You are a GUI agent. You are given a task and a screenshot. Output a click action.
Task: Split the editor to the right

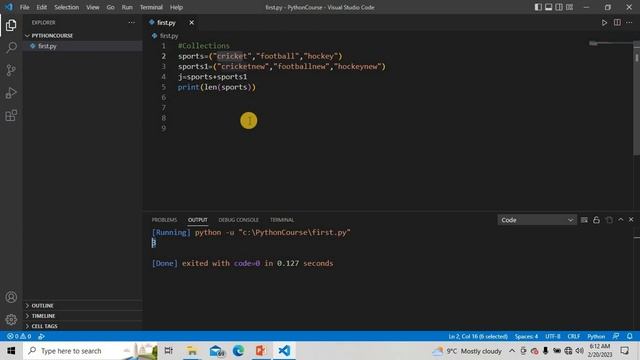pos(617,22)
